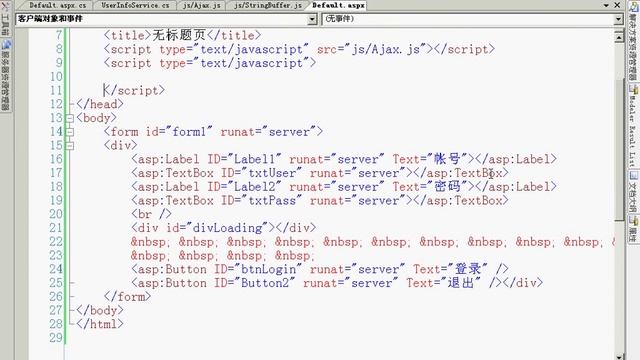Click the vertical scrollbar up arrow

(x=619, y=37)
